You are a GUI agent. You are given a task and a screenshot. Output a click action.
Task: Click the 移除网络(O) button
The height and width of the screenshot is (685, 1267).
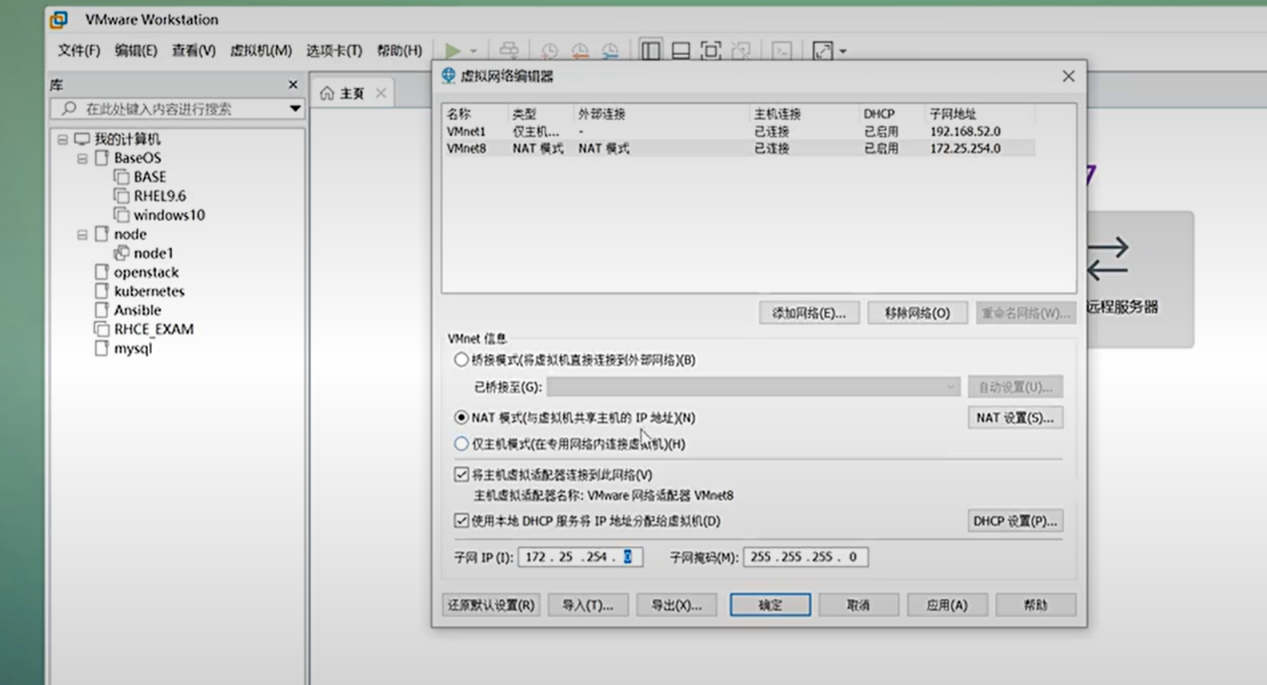(917, 313)
